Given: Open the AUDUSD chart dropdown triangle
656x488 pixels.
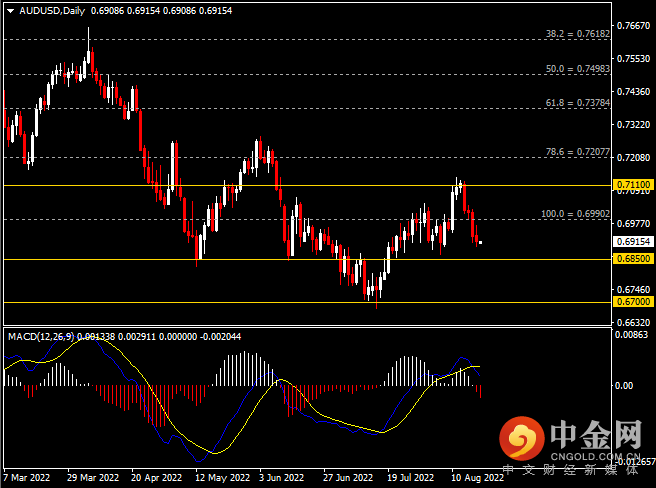Looking at the screenshot, I should 10,11.
